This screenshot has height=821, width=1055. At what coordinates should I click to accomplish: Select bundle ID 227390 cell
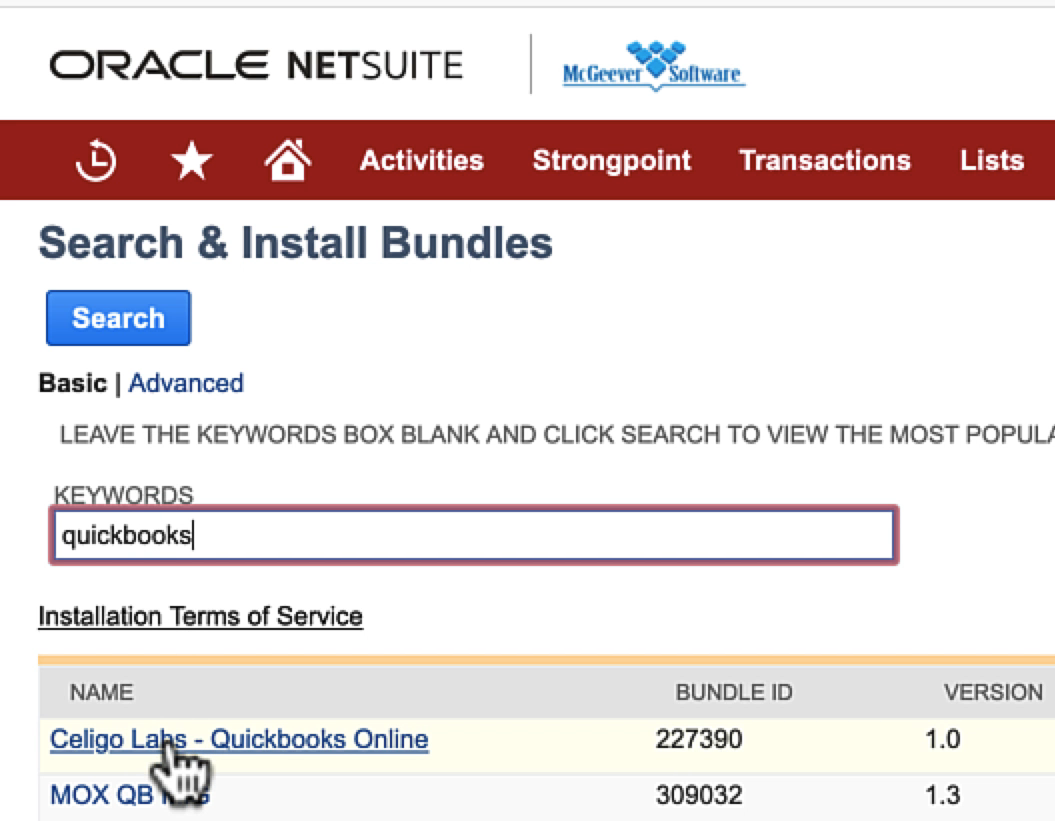[x=699, y=739]
